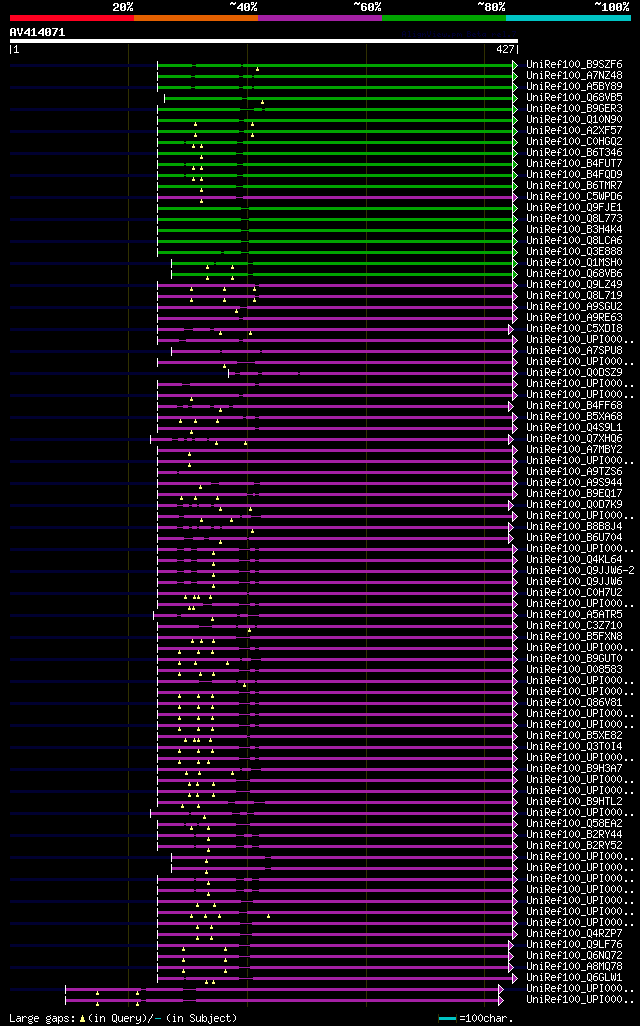Viewport: 640px width, 1026px height.
Task: Select the UniRef100_A2XF57 label
Action: 574,131
